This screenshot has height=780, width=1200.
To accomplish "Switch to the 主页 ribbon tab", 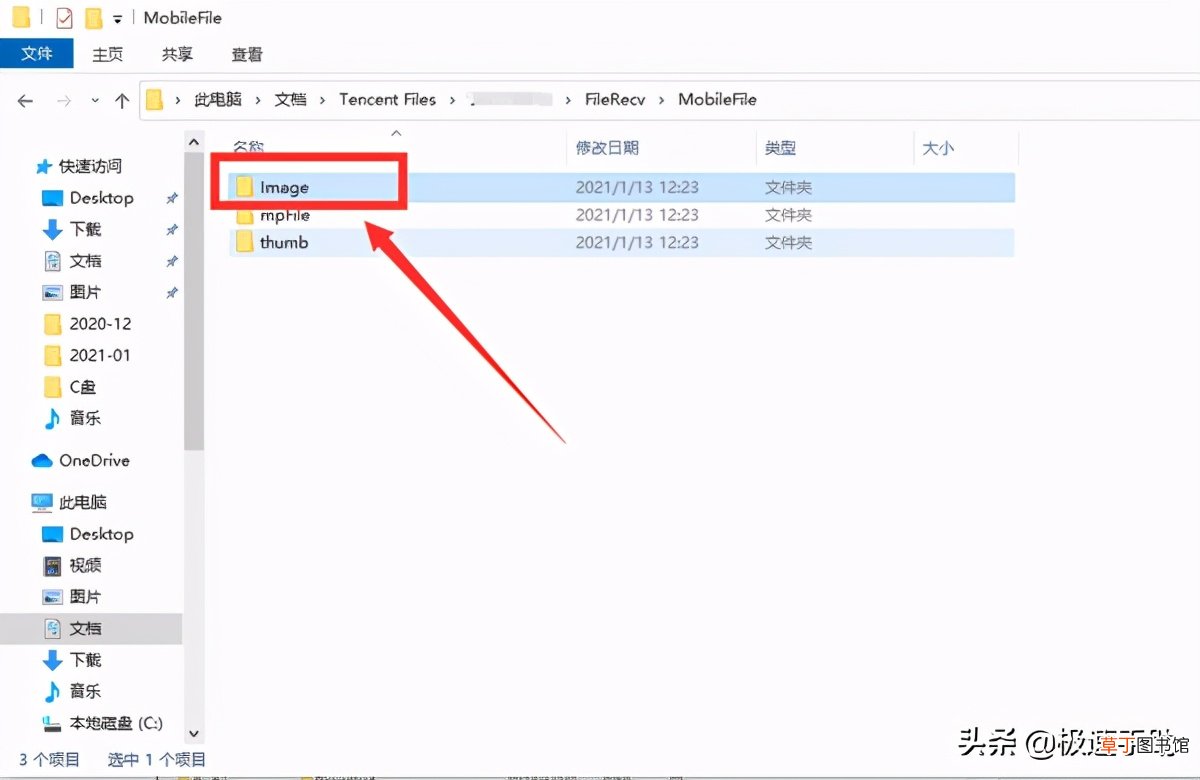I will coord(108,55).
